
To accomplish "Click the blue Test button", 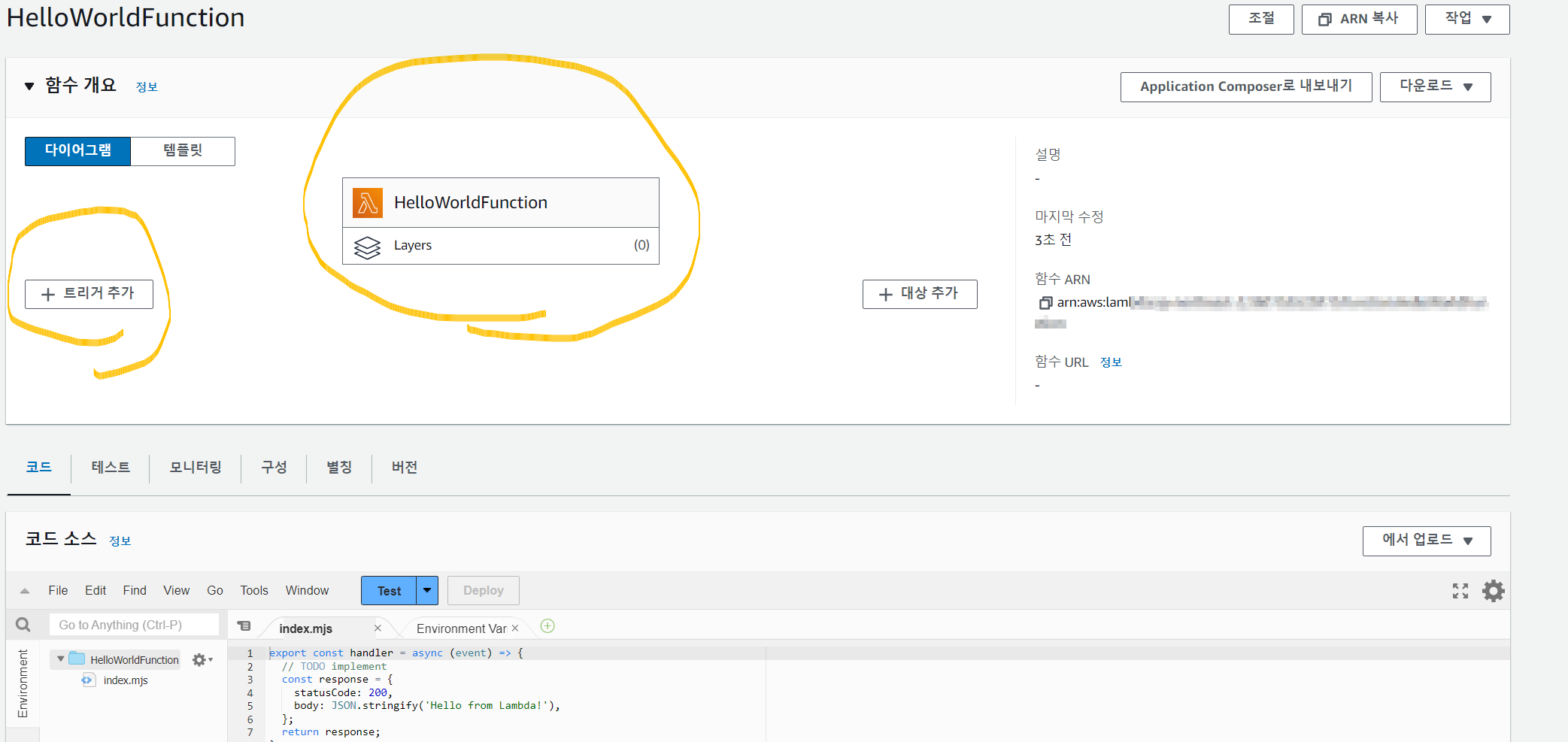I will tap(389, 591).
